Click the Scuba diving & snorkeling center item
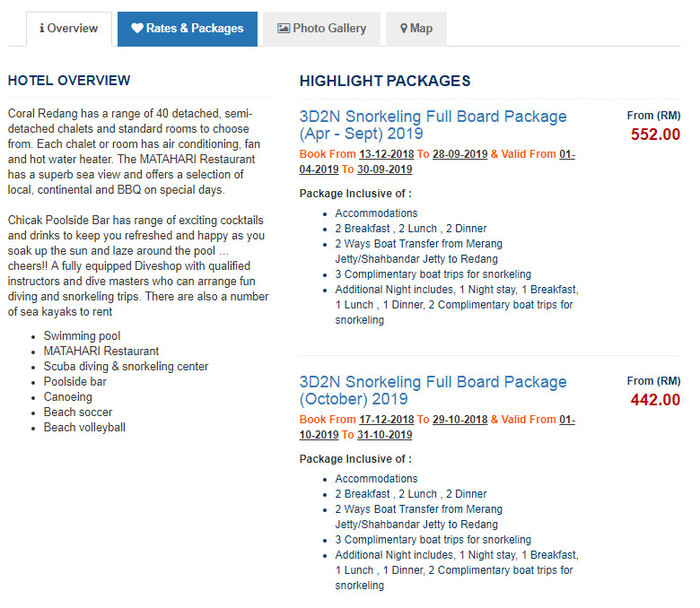 tap(126, 367)
